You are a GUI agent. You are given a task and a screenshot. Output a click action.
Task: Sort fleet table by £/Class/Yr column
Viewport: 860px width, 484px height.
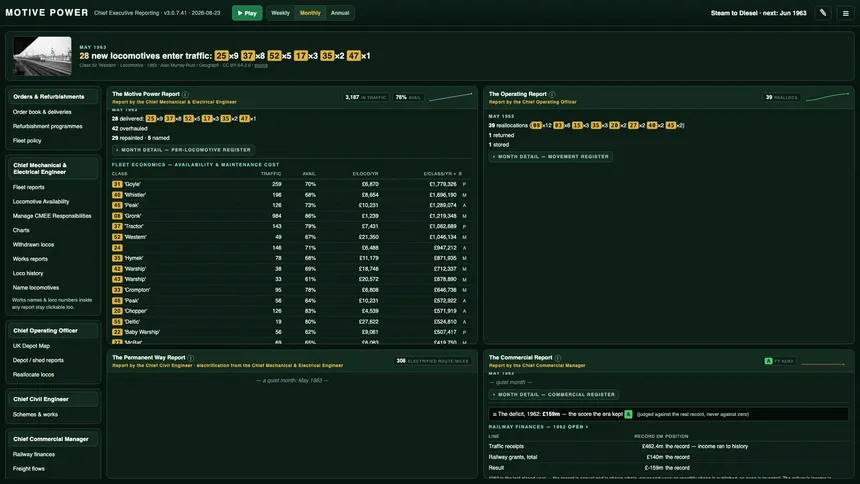(442, 173)
